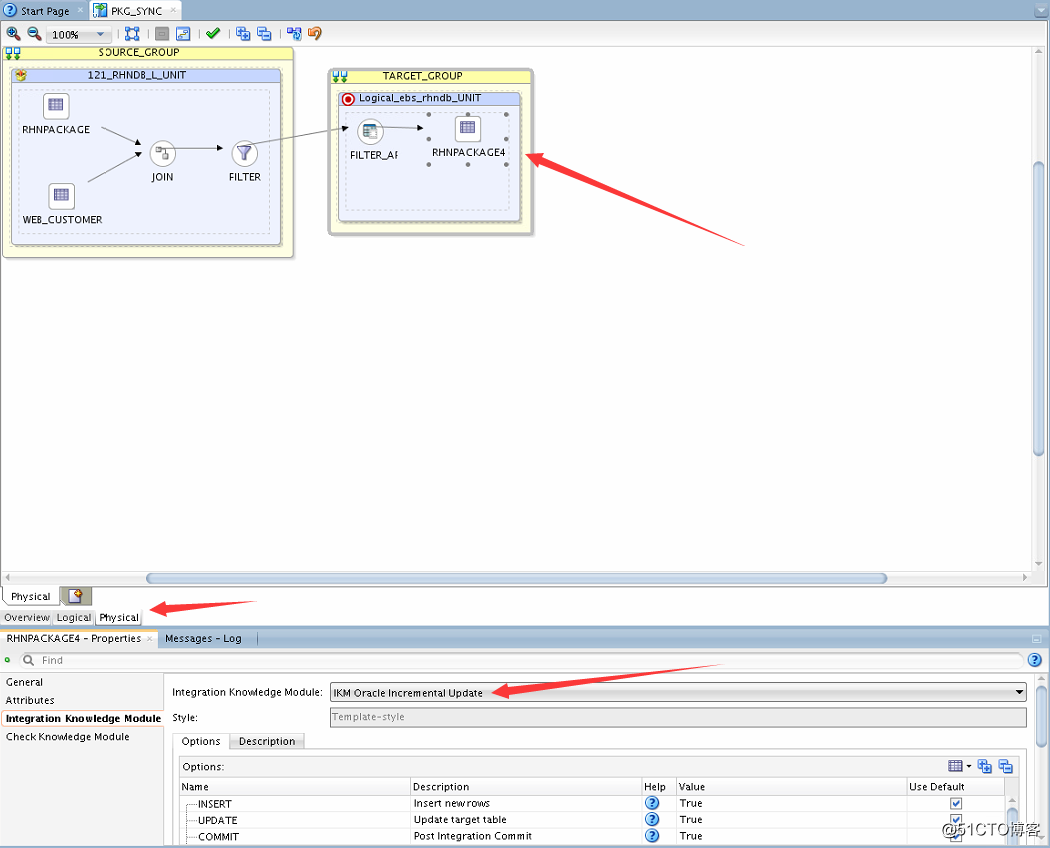Image resolution: width=1050 pixels, height=848 pixels.
Task: Select the upper Physical design tab
Action: tap(30, 596)
